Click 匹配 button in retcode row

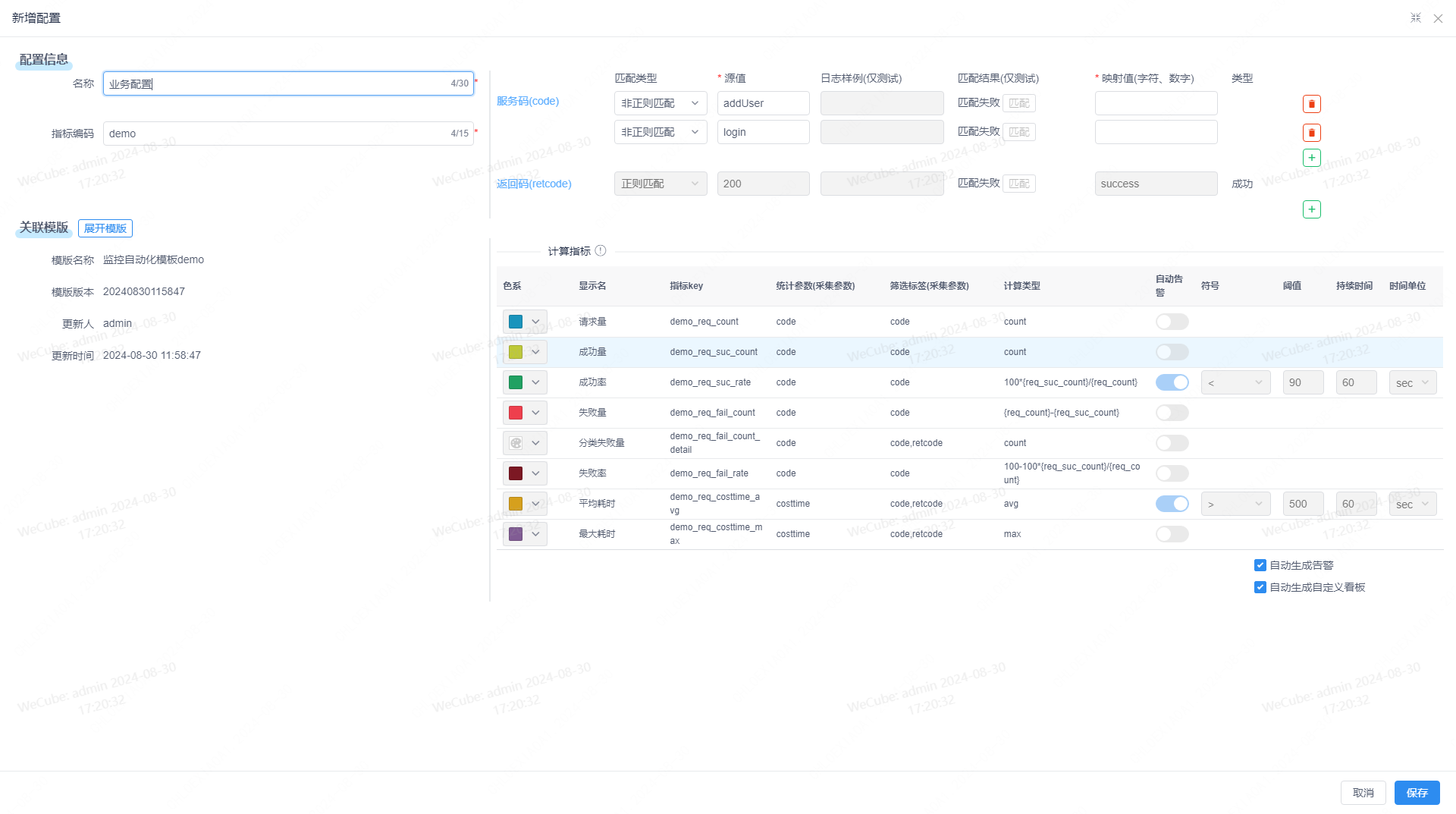tap(1019, 184)
